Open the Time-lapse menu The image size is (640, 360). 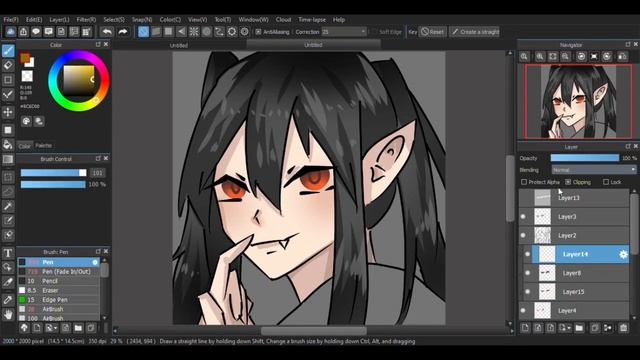(x=312, y=20)
